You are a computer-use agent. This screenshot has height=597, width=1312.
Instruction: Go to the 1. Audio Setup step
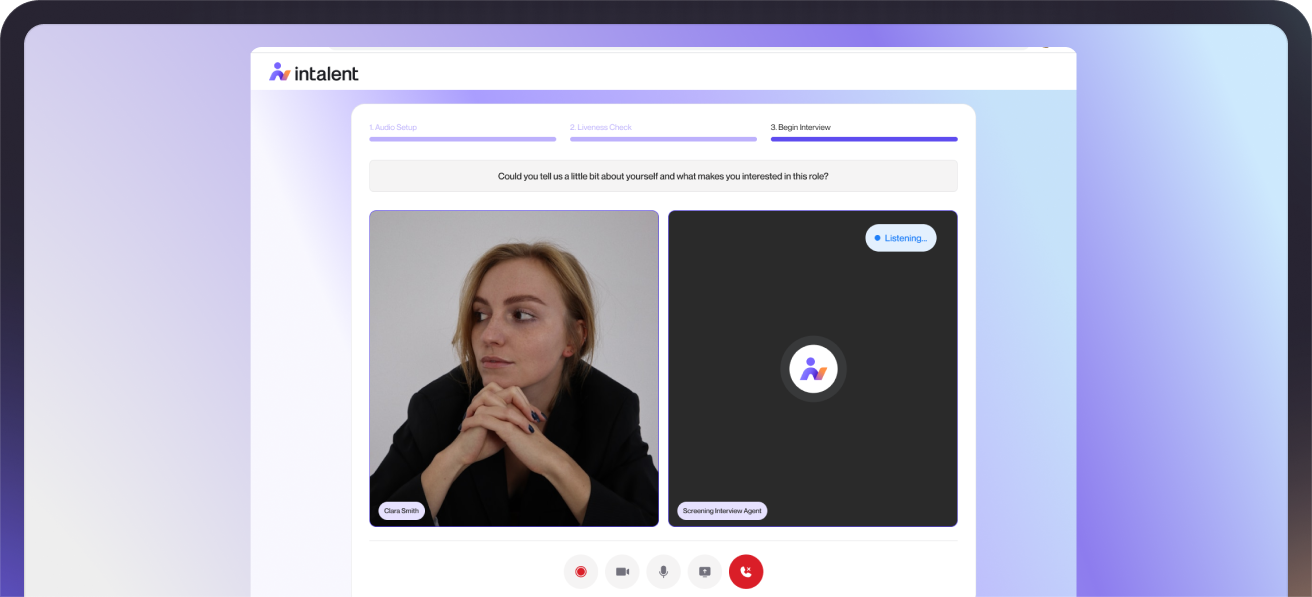393,127
